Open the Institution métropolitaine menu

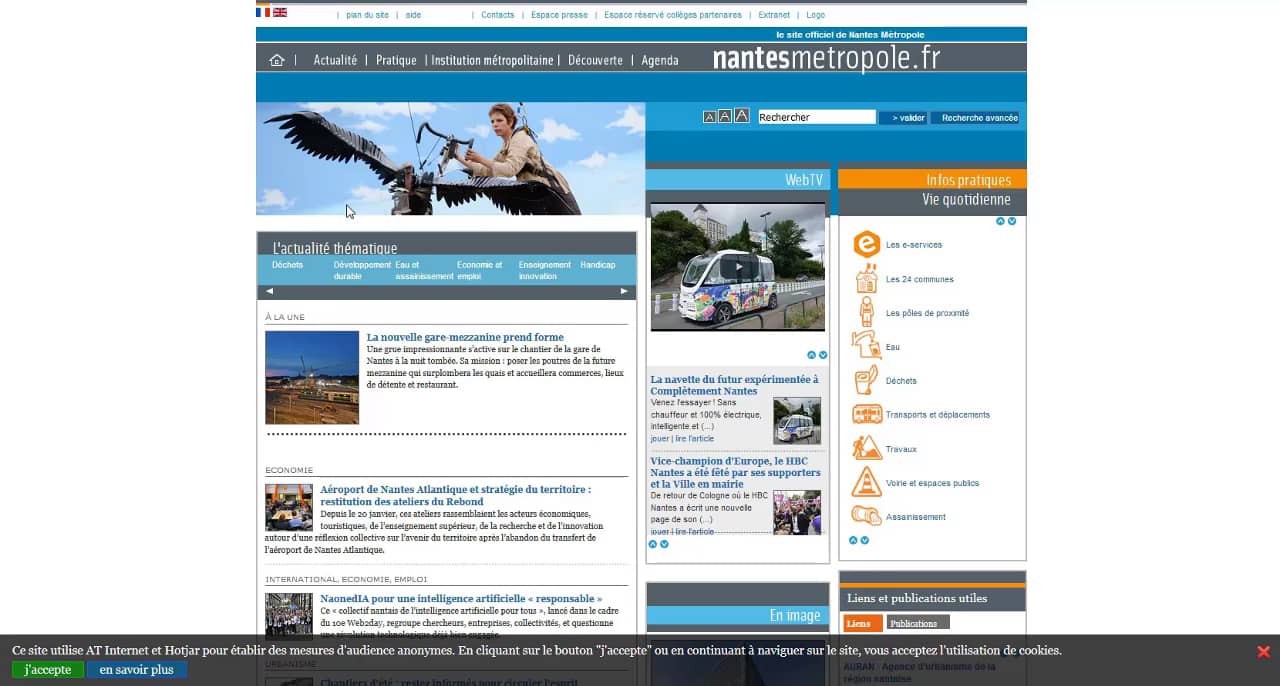tap(492, 60)
